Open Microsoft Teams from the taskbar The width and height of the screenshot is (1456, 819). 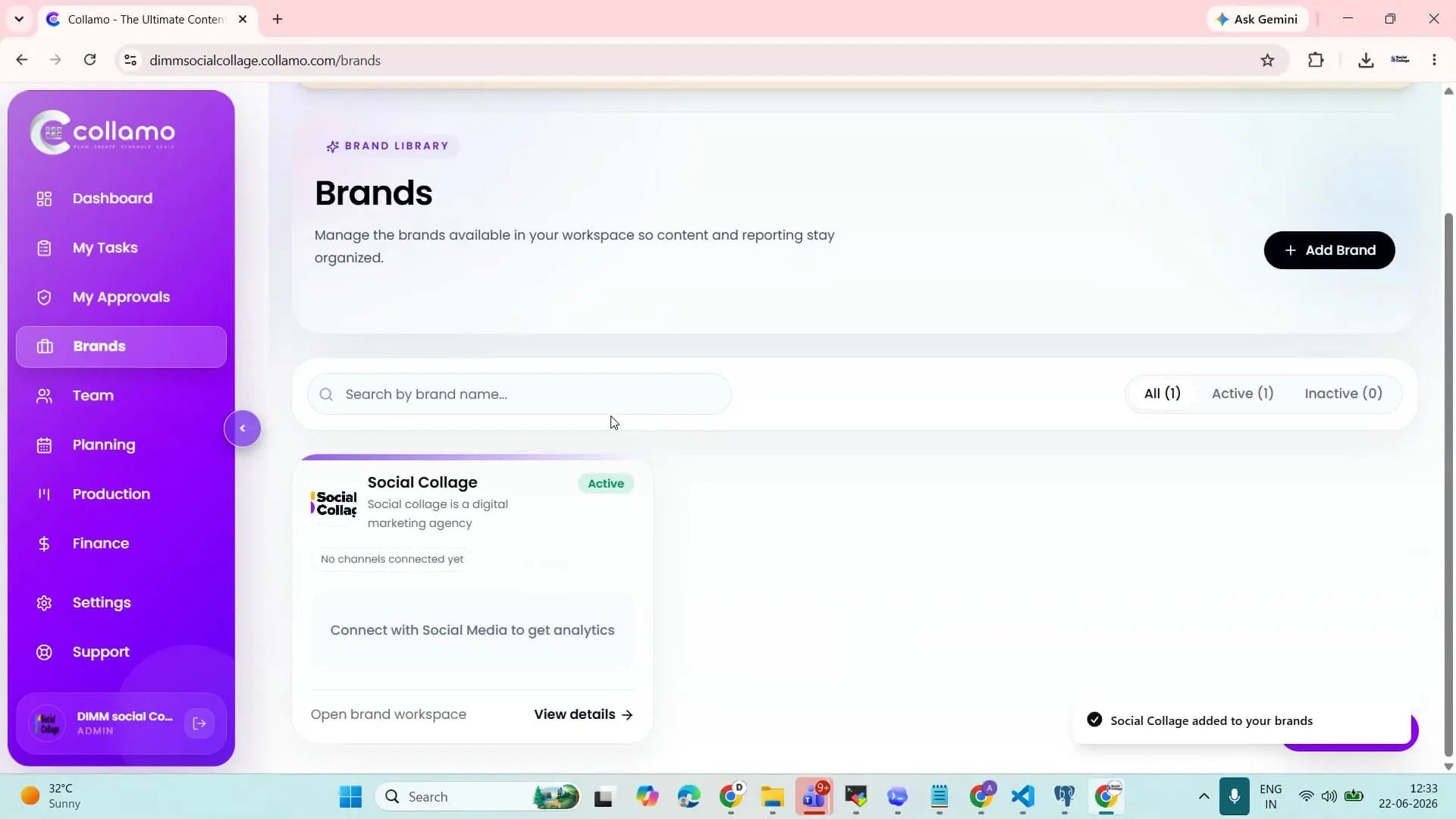(x=814, y=797)
